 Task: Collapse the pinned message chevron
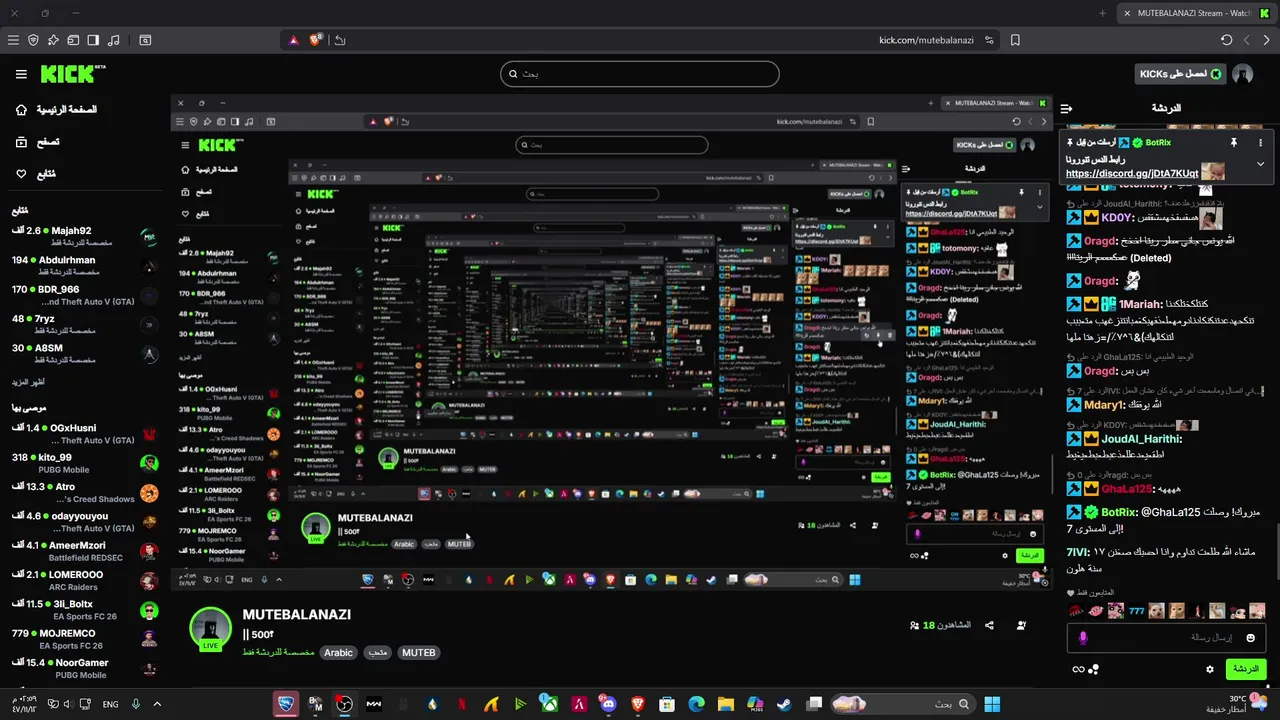tap(1260, 164)
